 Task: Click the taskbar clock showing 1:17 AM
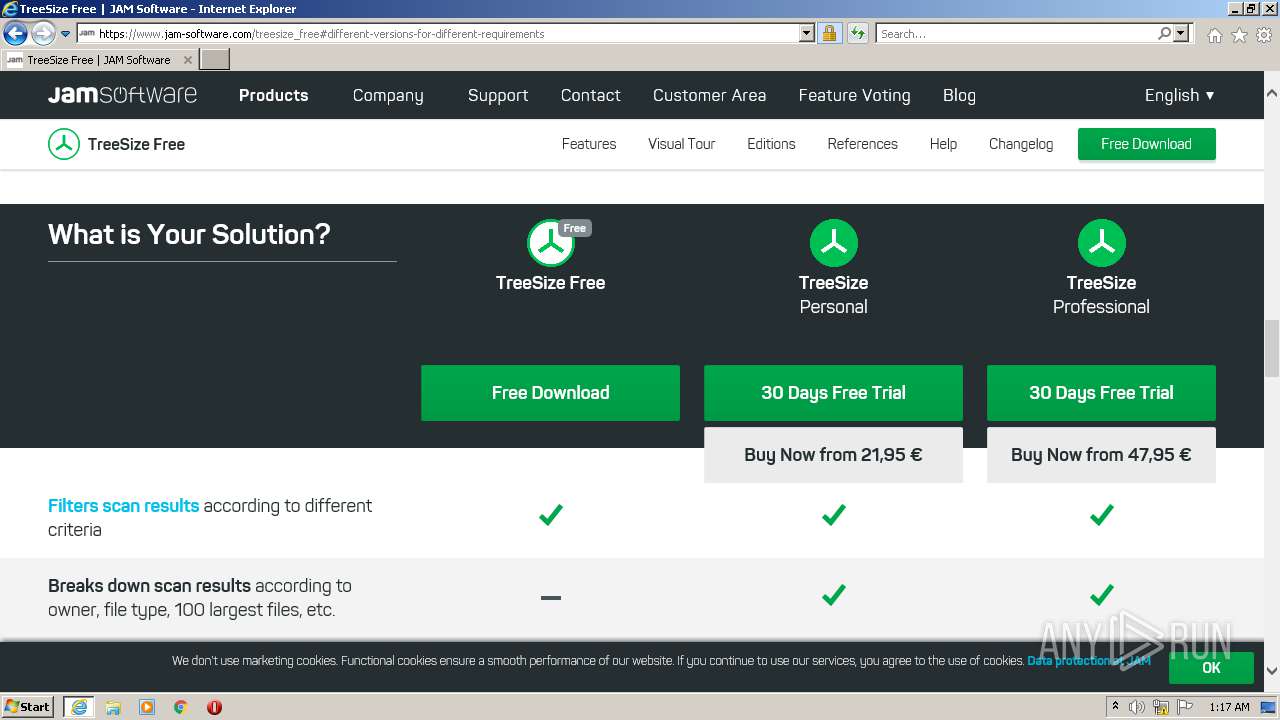(x=1229, y=707)
